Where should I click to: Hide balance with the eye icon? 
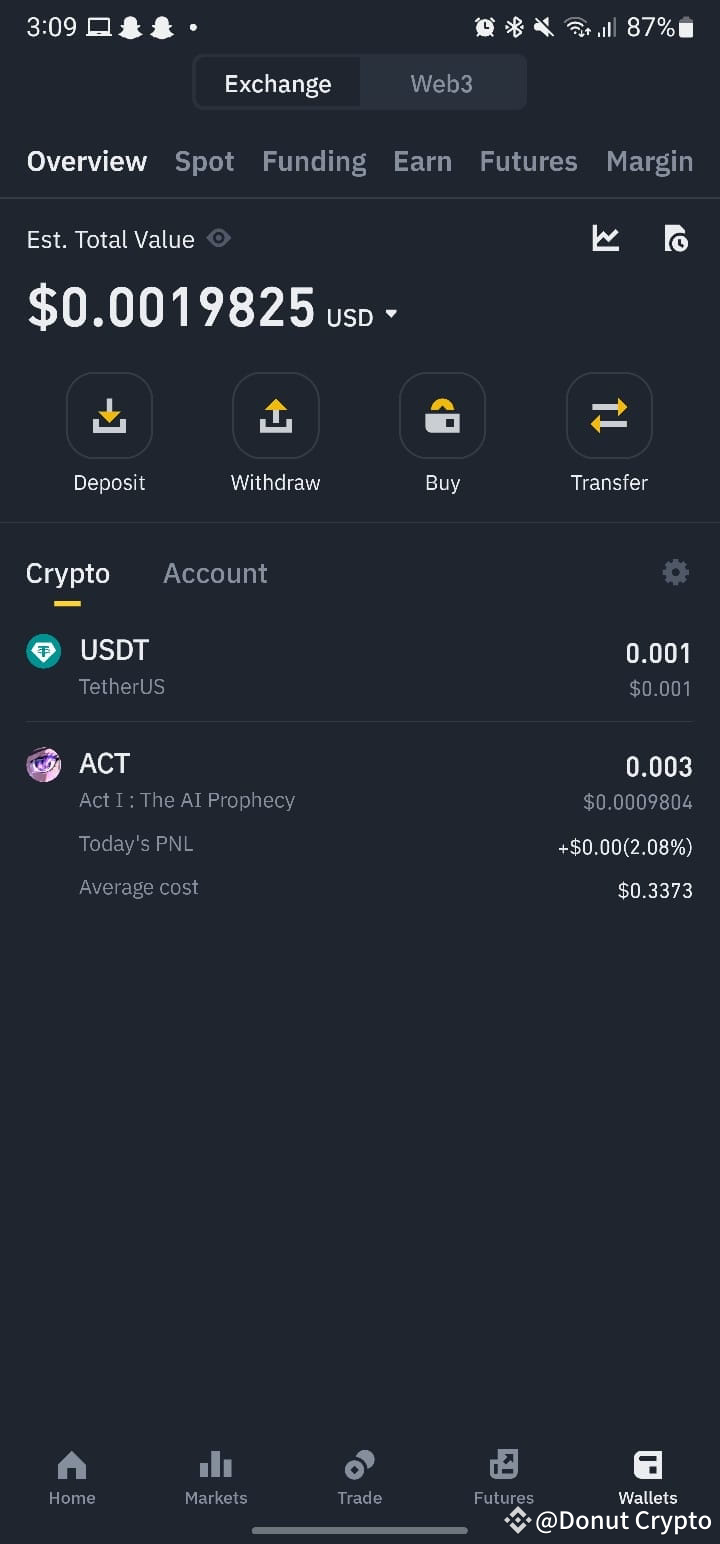[219, 238]
